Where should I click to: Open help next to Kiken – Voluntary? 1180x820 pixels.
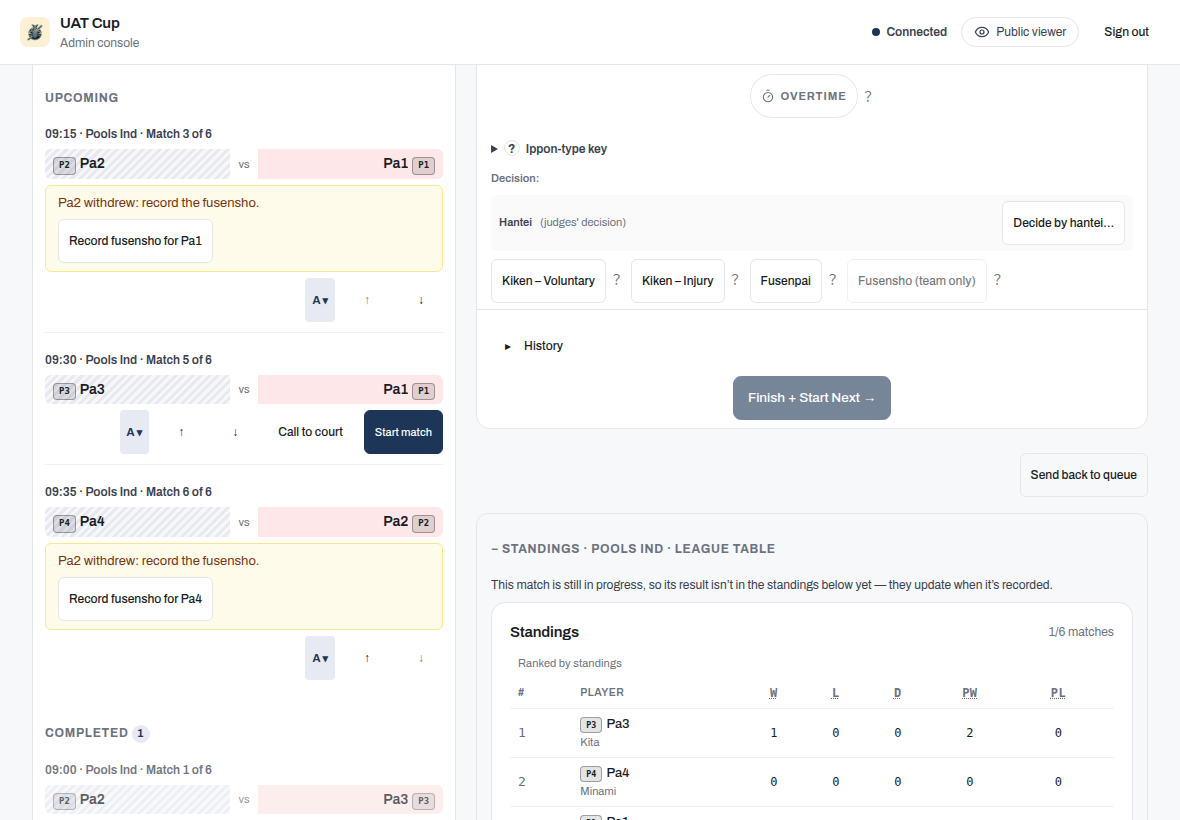[x=617, y=280]
